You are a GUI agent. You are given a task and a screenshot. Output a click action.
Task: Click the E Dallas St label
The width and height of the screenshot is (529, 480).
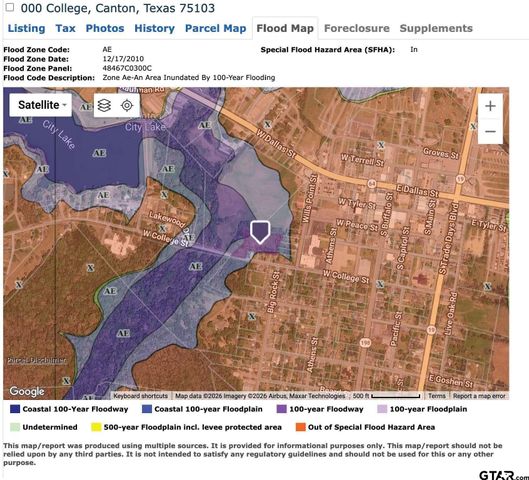pyautogui.click(x=417, y=191)
